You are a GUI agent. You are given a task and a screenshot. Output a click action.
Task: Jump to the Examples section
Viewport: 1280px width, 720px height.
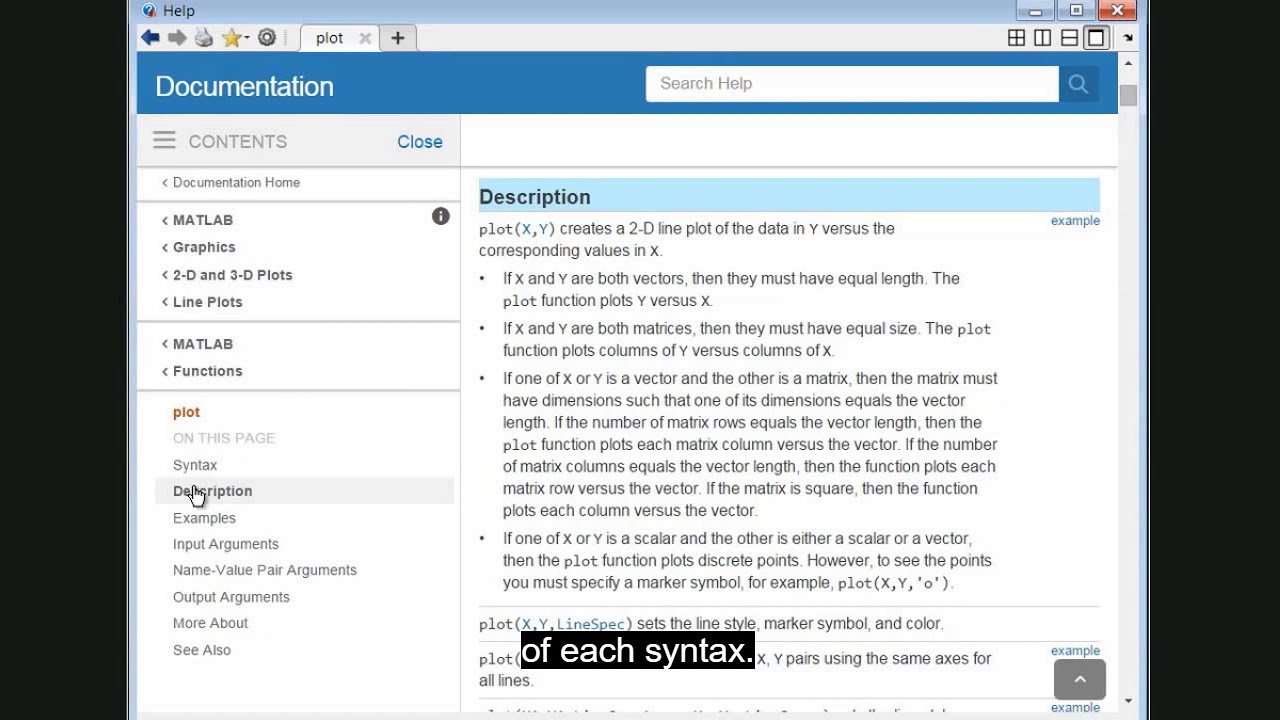coord(204,518)
